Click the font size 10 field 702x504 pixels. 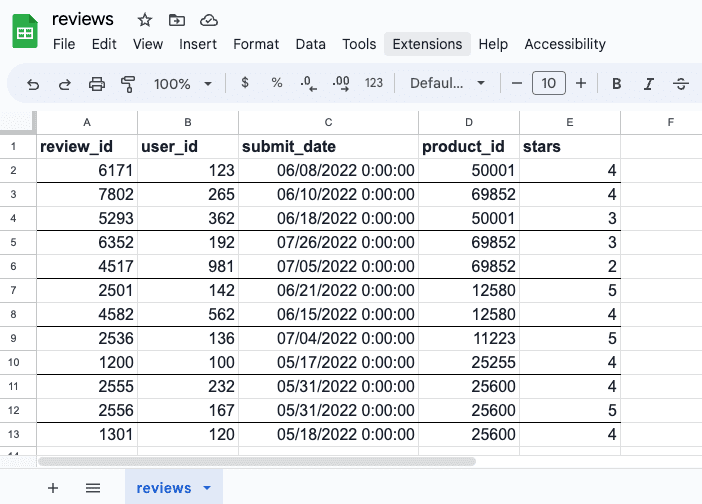[x=548, y=84]
